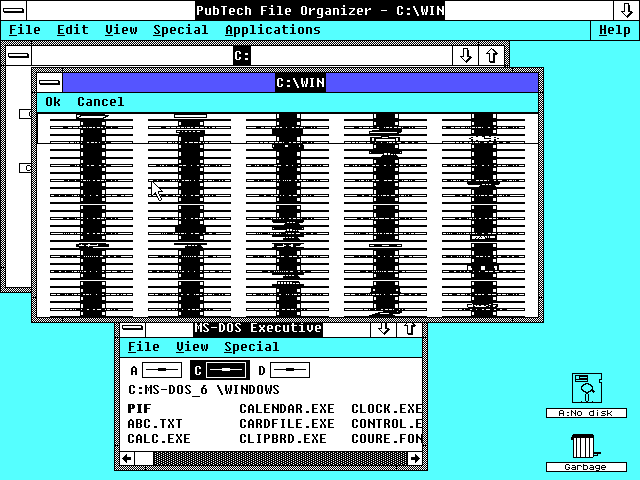Click the A:No disk floppy icon
Image resolution: width=640 pixels, height=480 pixels.
[x=587, y=388]
